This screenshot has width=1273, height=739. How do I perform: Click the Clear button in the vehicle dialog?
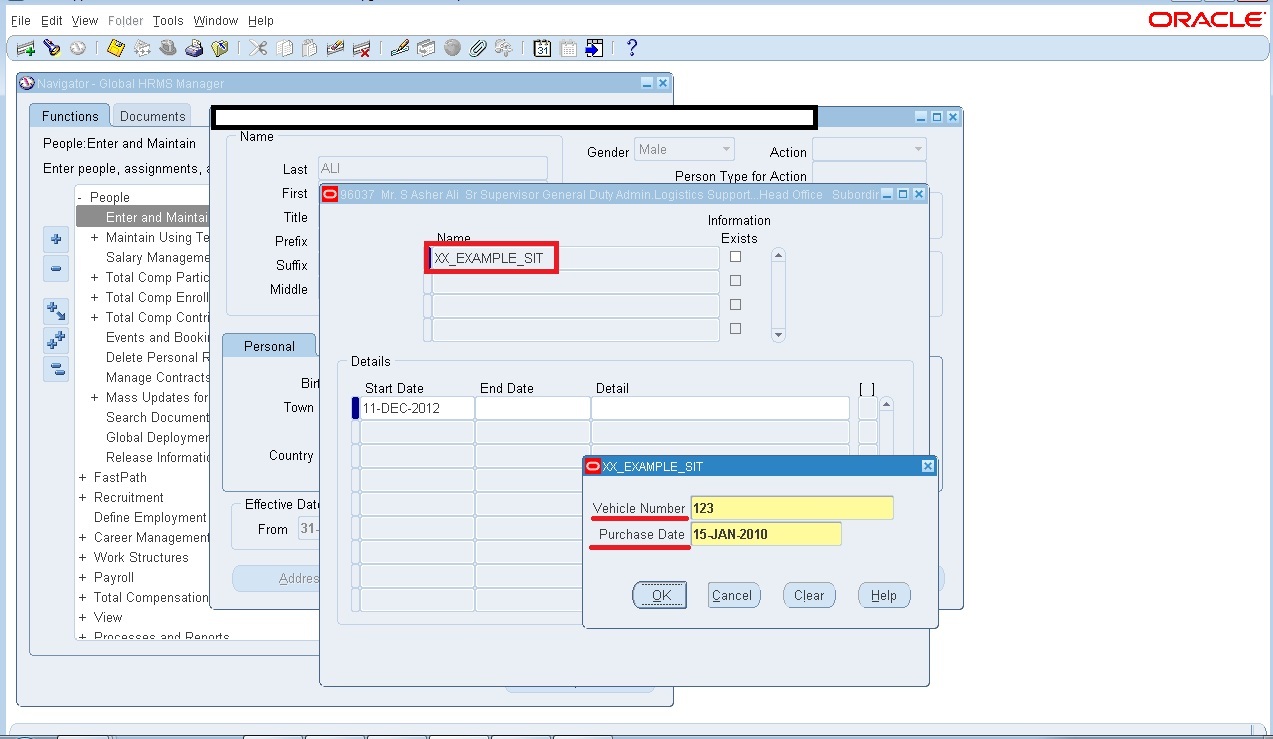tap(808, 594)
